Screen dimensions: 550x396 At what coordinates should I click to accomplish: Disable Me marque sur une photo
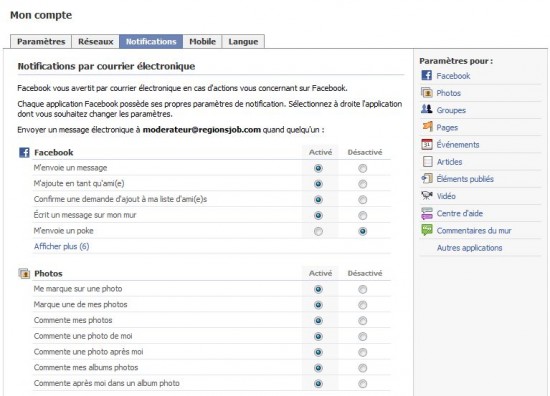[363, 289]
